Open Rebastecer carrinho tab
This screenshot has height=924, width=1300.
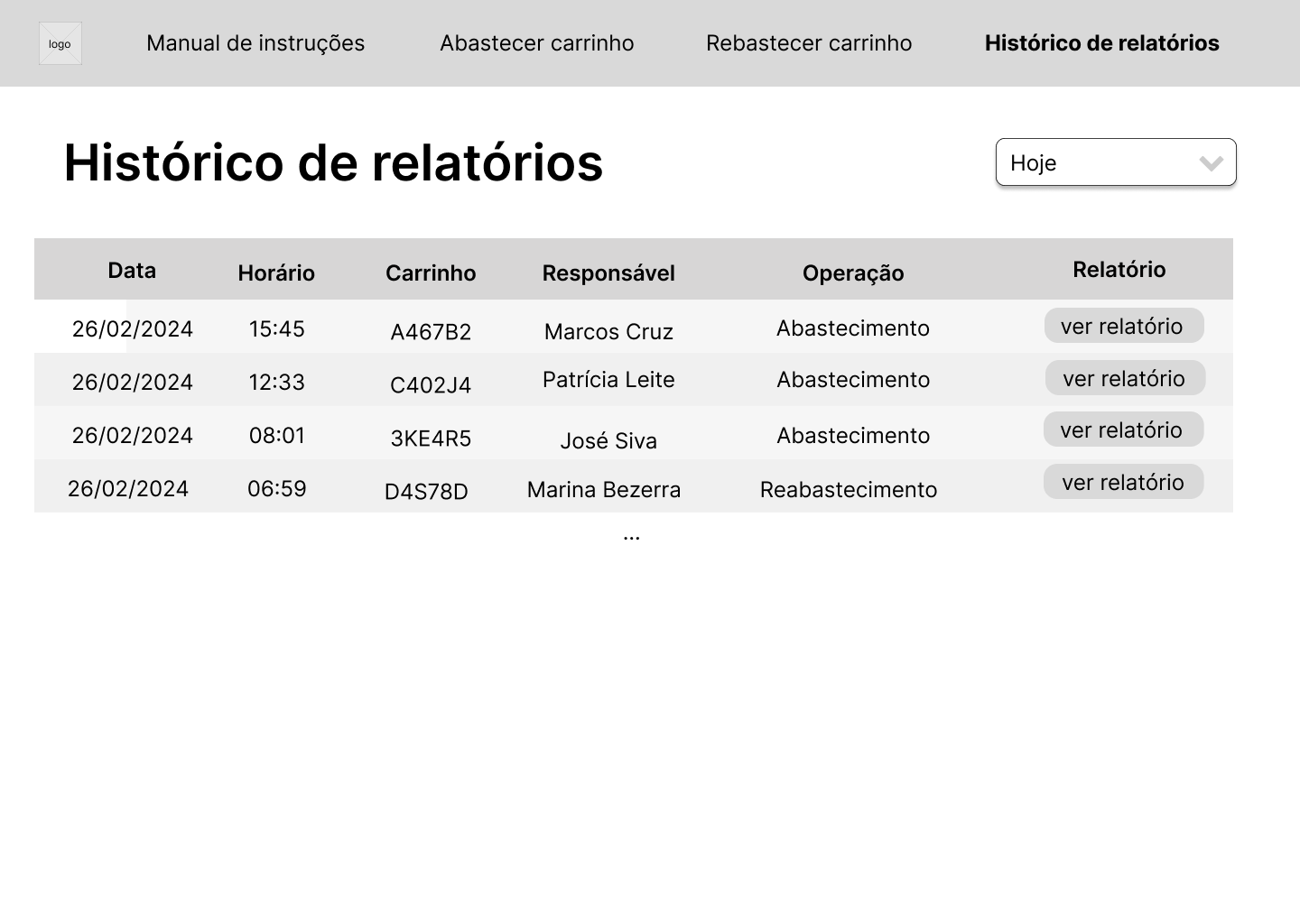[x=809, y=43]
